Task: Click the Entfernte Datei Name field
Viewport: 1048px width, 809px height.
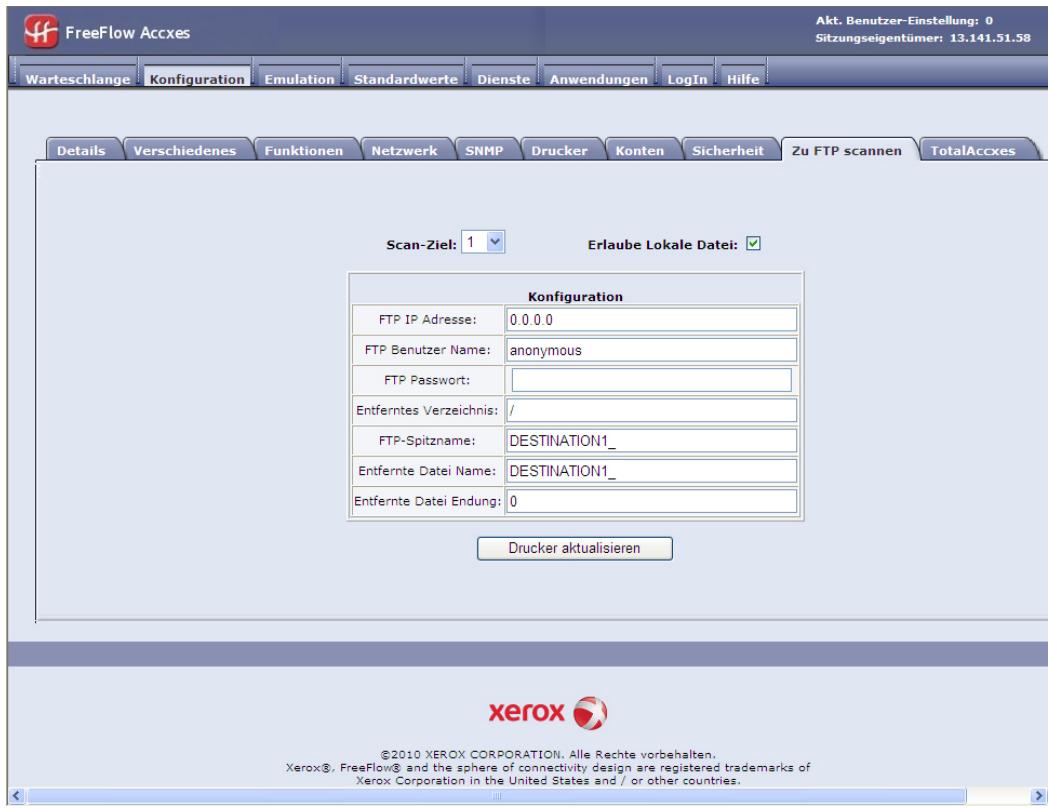Action: (x=651, y=471)
